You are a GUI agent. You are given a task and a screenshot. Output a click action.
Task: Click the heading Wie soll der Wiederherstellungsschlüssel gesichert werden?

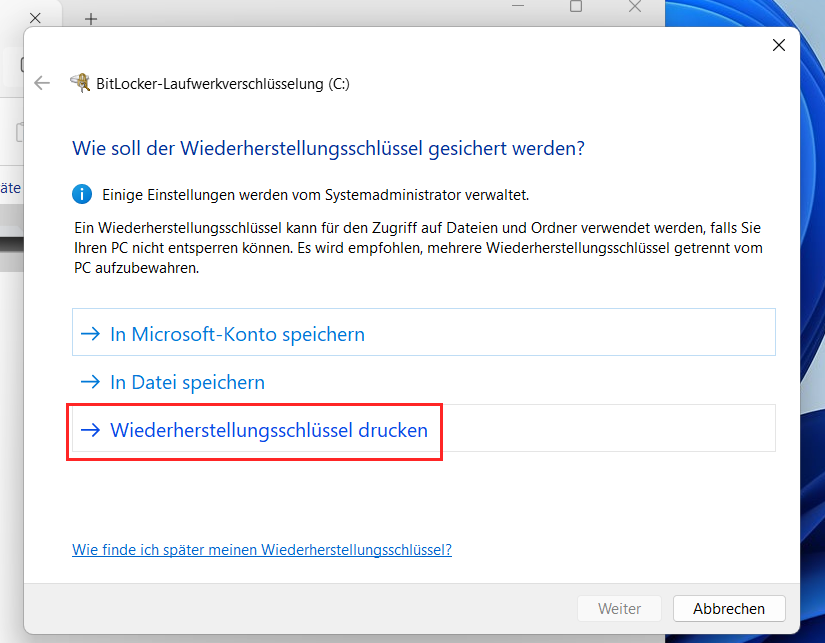click(x=328, y=148)
